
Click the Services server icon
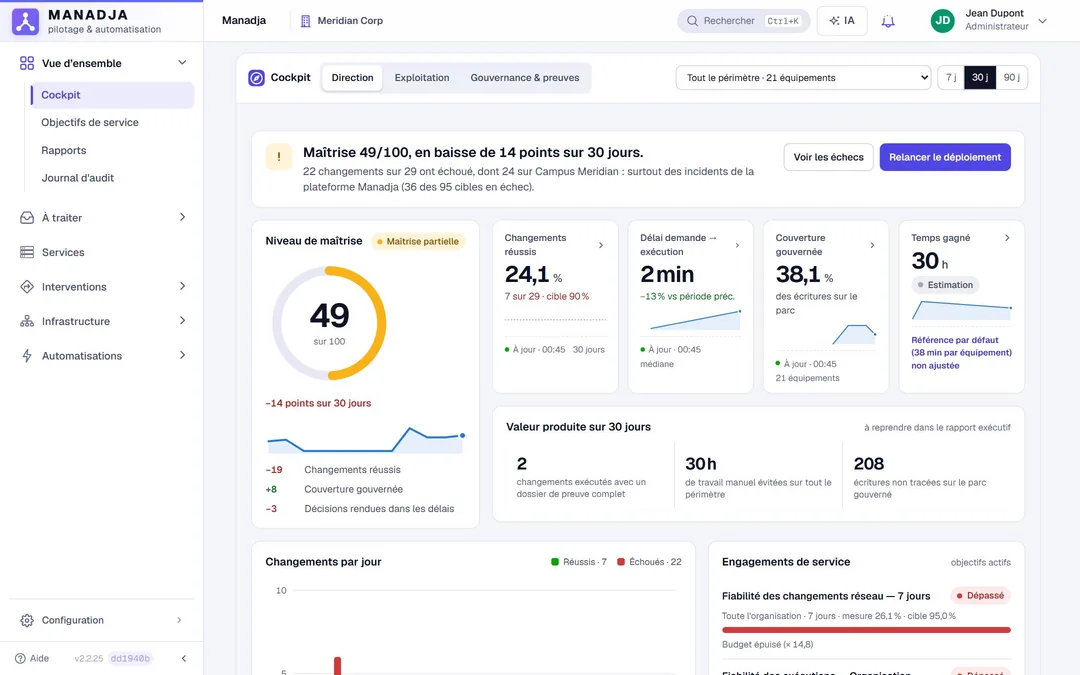point(27,252)
